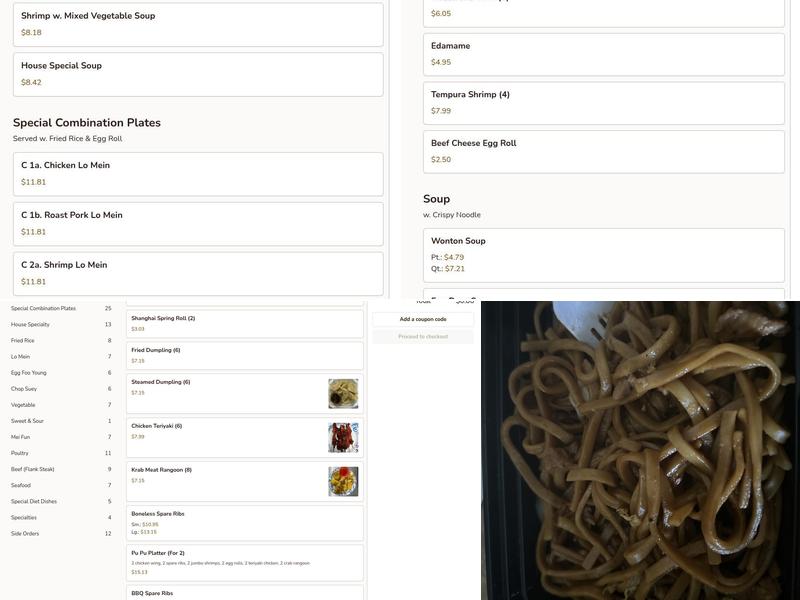The image size is (800, 600).
Task: Select the C 2a. Shrimp Lo Mein item
Action: point(198,273)
